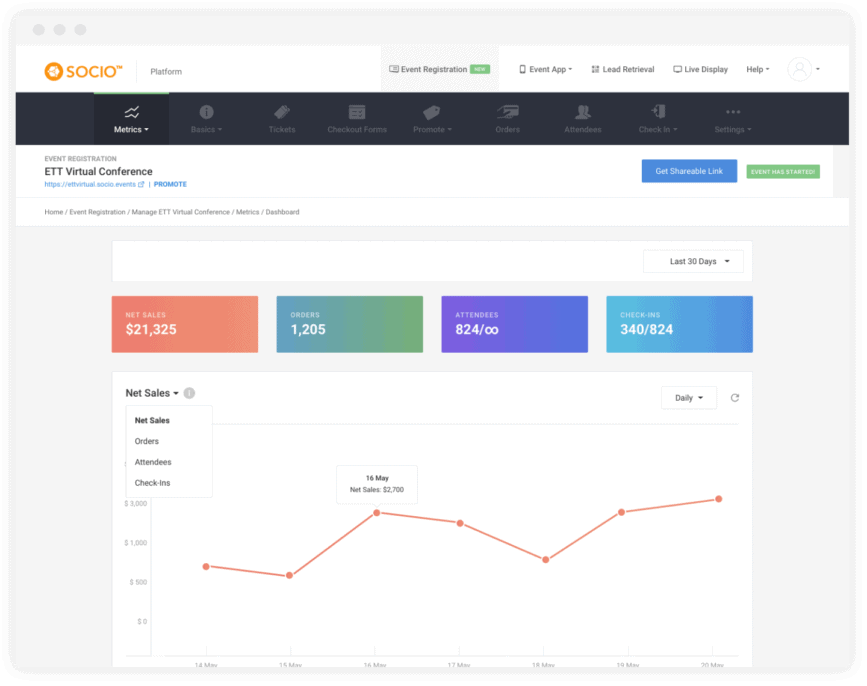The width and height of the screenshot is (867, 686).
Task: Click the 16 May Net Sales tooltip
Action: 377,484
